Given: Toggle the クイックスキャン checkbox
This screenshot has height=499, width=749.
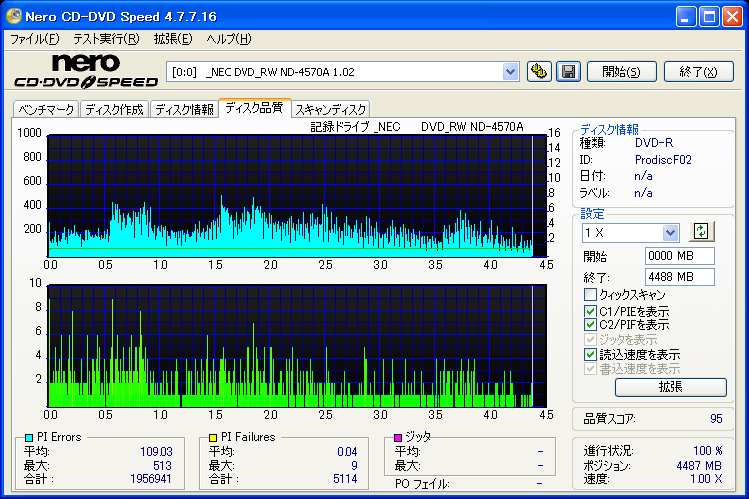Looking at the screenshot, I should pyautogui.click(x=590, y=294).
